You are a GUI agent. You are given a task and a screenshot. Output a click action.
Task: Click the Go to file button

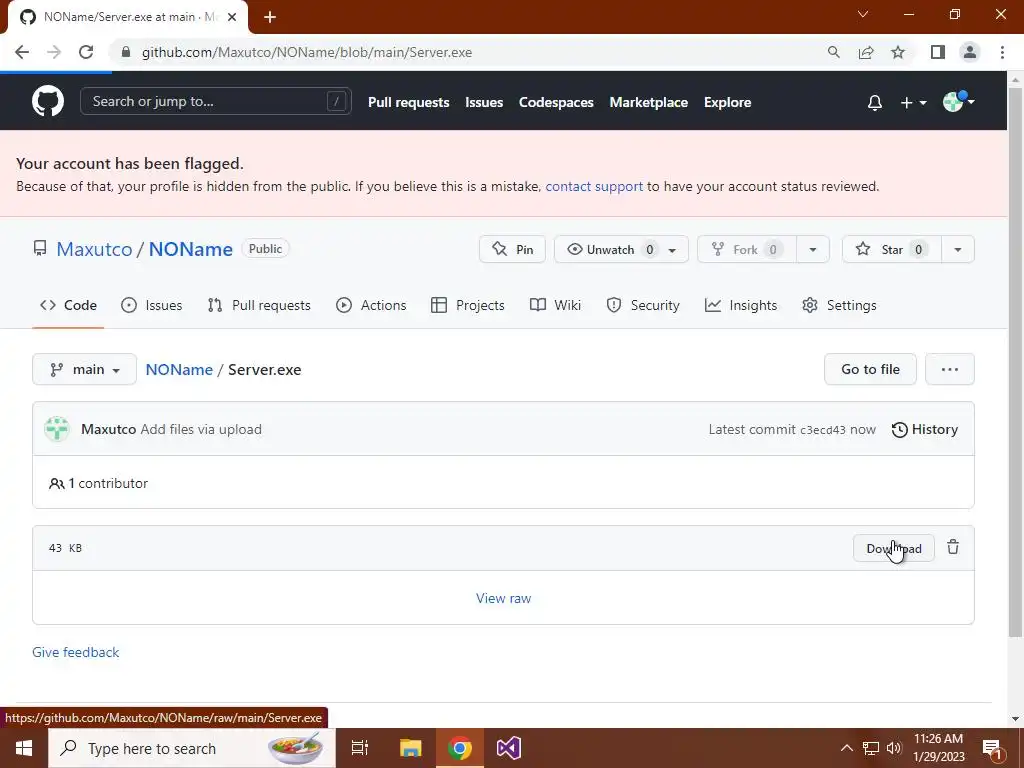pos(870,370)
